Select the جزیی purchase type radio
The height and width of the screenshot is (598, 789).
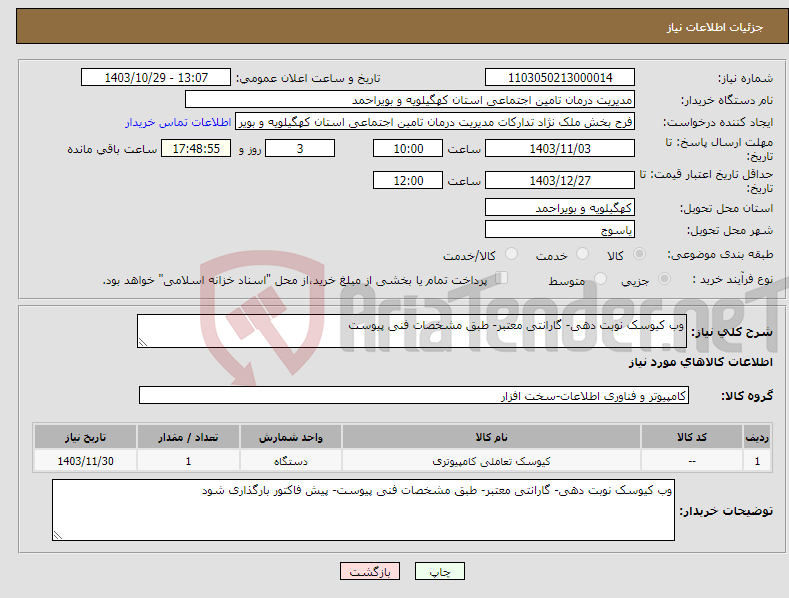coord(664,279)
